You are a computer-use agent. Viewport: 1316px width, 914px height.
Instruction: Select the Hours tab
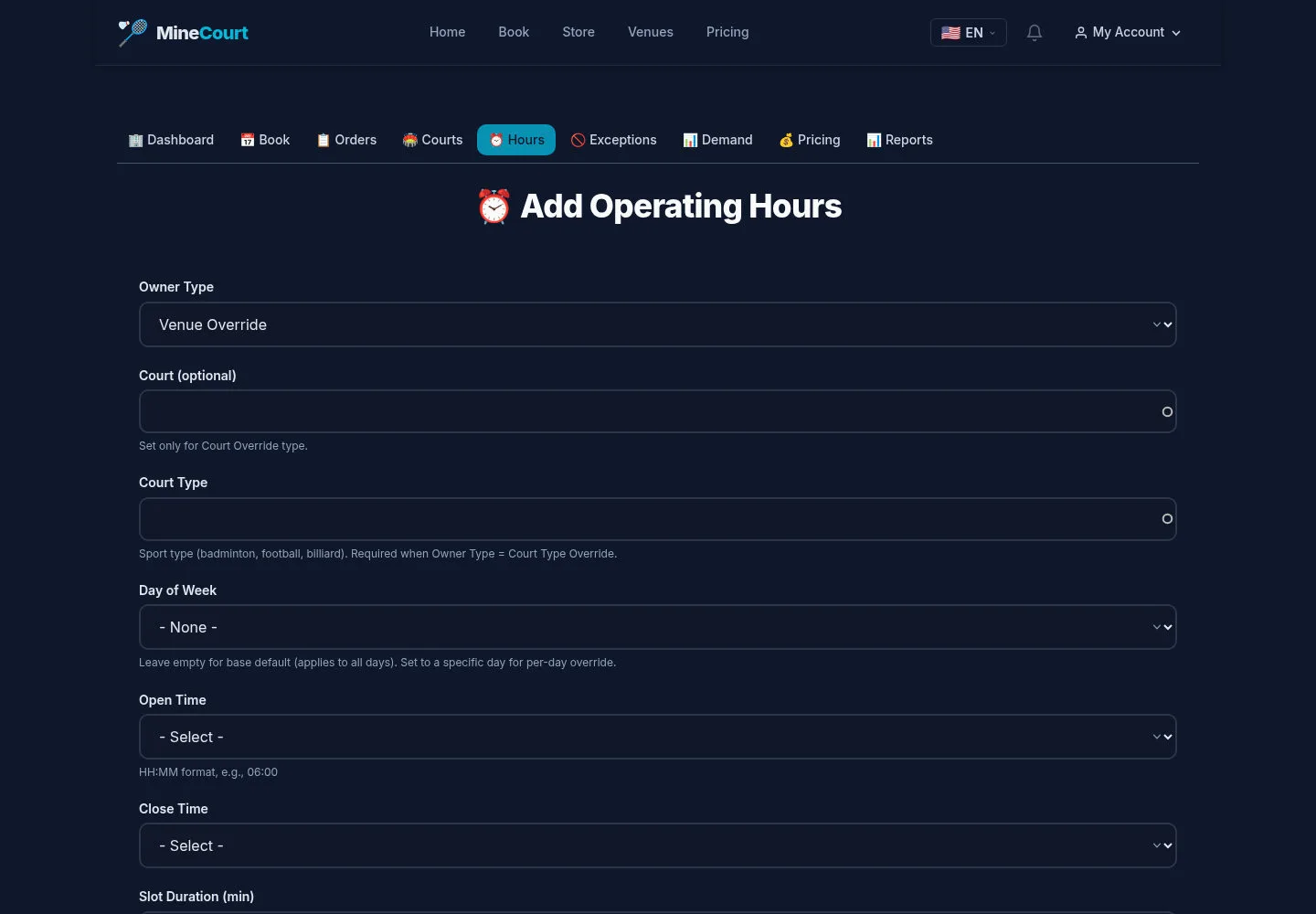pyautogui.click(x=516, y=140)
